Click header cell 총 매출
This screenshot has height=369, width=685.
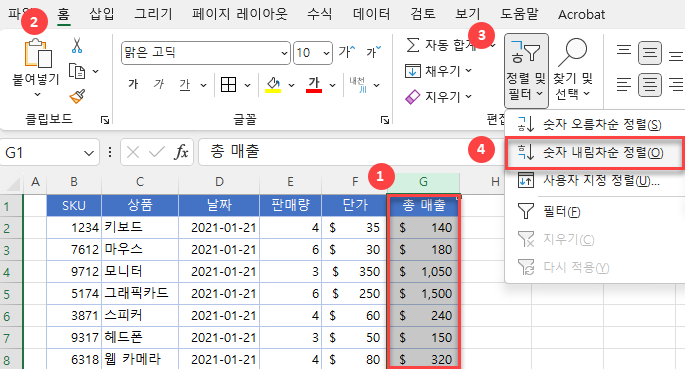[x=423, y=205]
